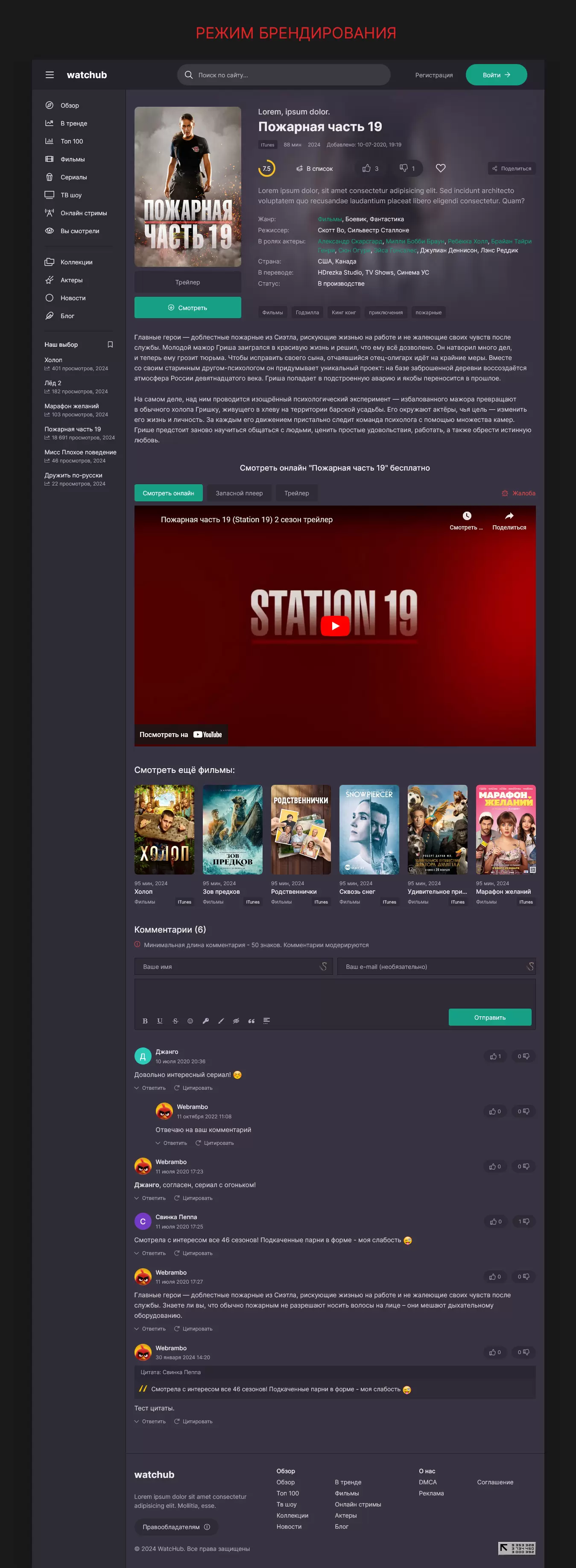Open the hamburger menu beside watchub
The width and height of the screenshot is (576, 1568).
coord(50,75)
